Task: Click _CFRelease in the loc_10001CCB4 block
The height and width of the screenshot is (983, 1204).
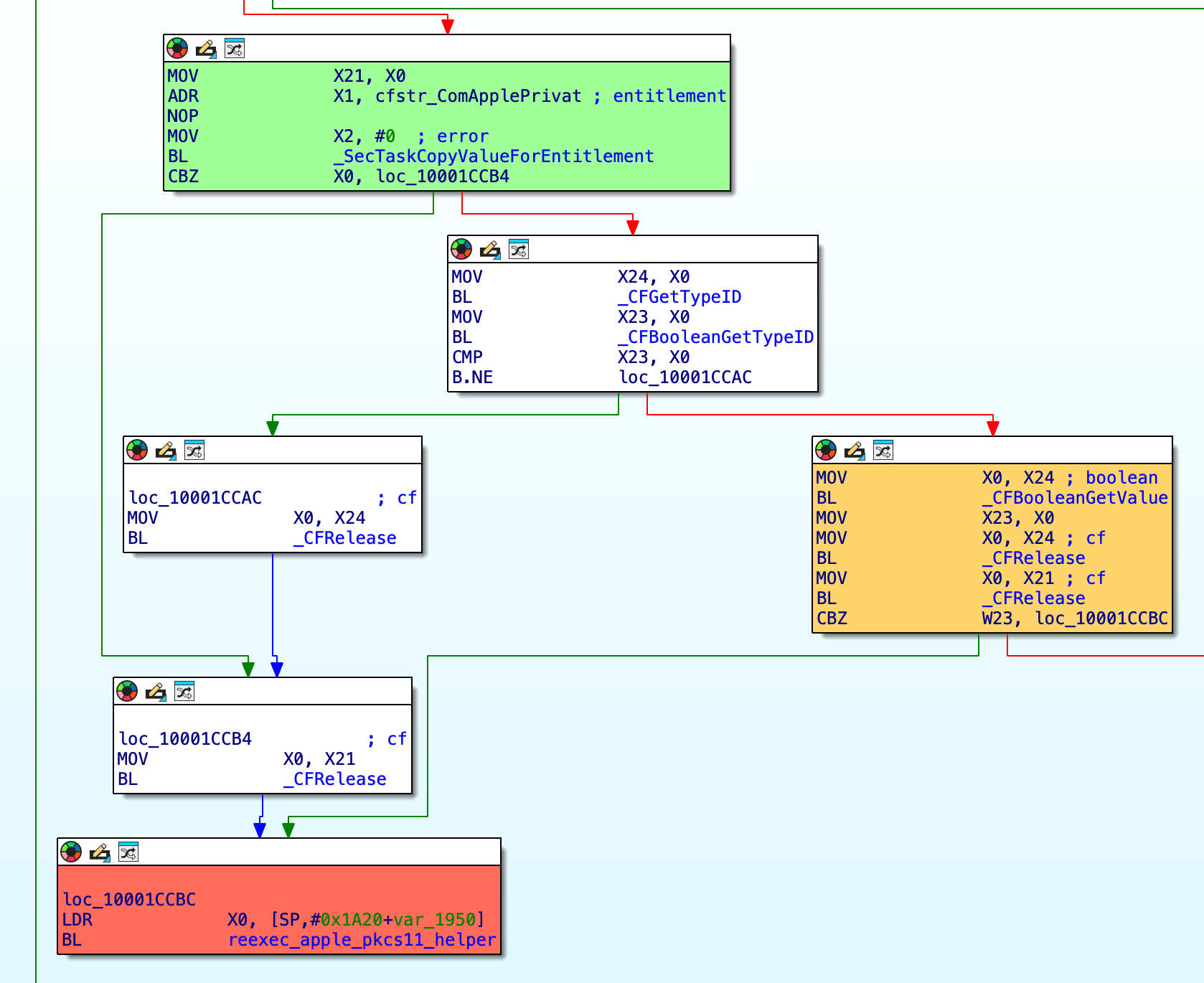Action: pyautogui.click(x=335, y=779)
